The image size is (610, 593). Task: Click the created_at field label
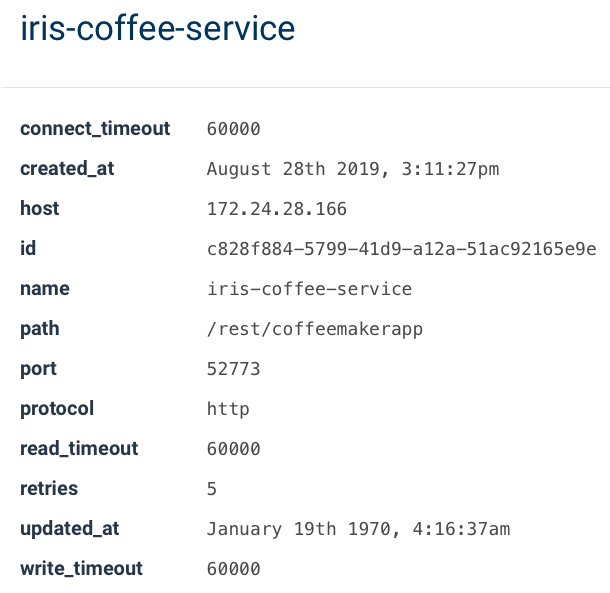pyautogui.click(x=67, y=169)
